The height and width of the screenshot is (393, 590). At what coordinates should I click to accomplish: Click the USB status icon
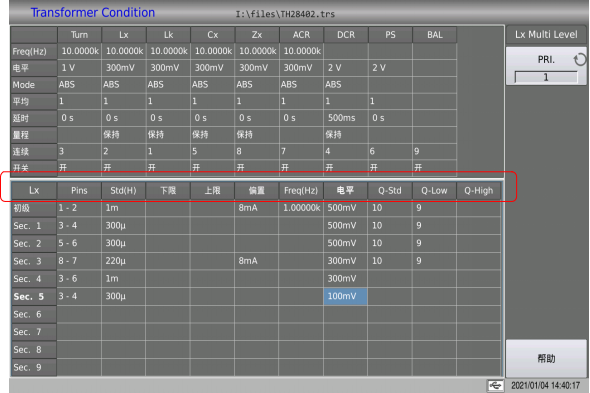tap(496, 385)
